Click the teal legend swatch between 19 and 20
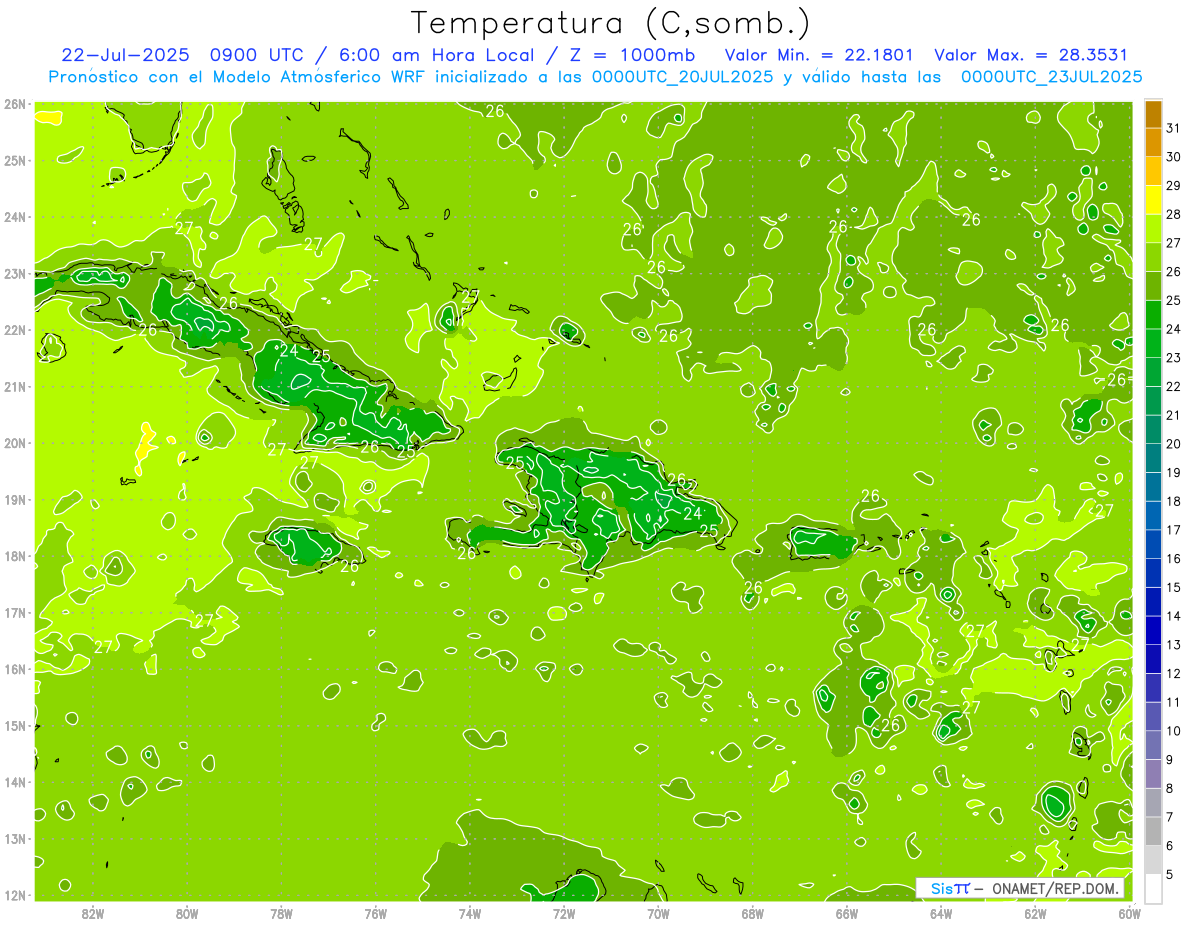 (1153, 458)
